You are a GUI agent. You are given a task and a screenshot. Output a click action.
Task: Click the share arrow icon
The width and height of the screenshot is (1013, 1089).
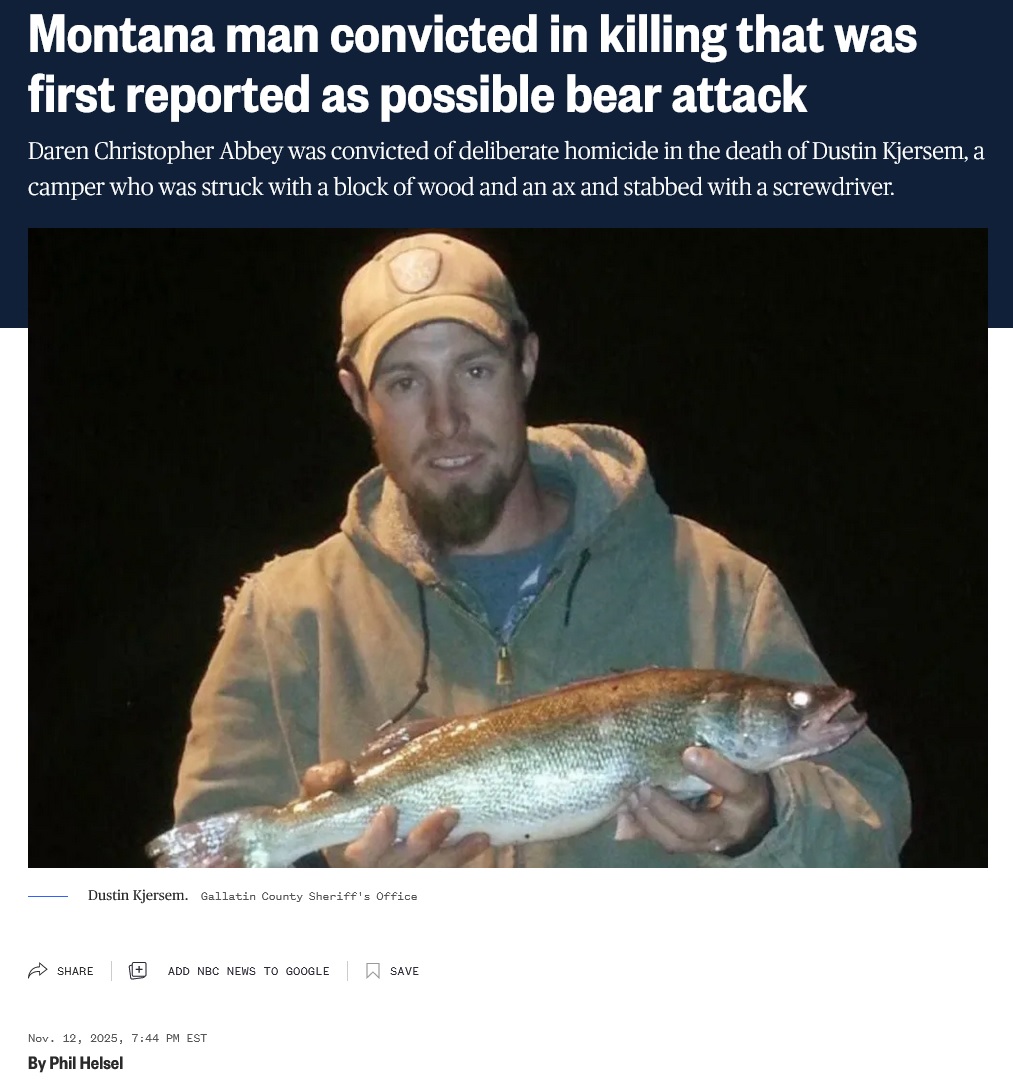click(x=37, y=970)
